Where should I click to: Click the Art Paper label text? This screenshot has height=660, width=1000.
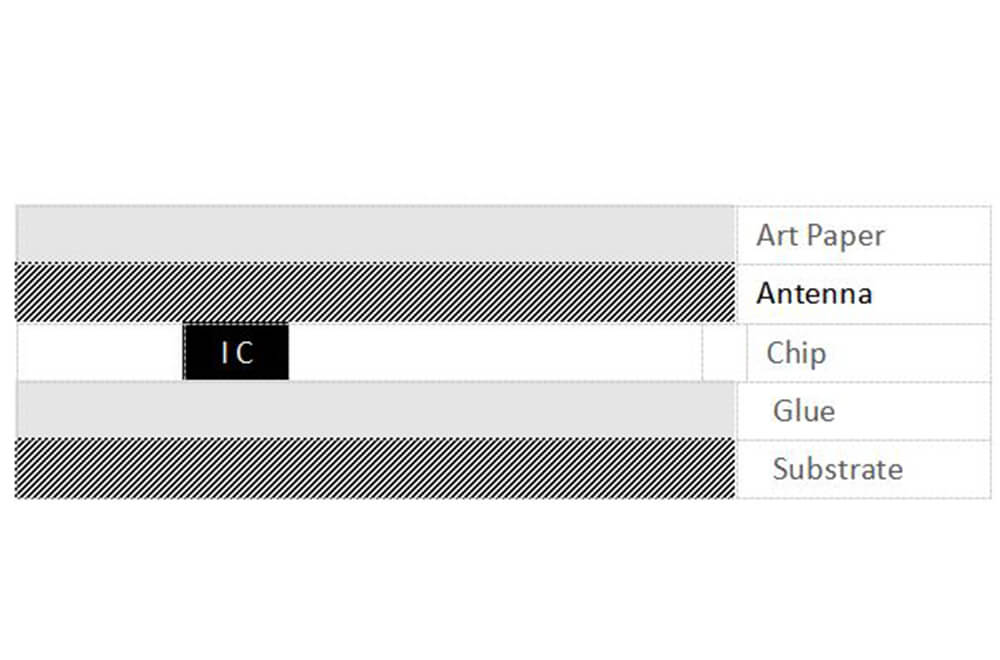(x=820, y=236)
